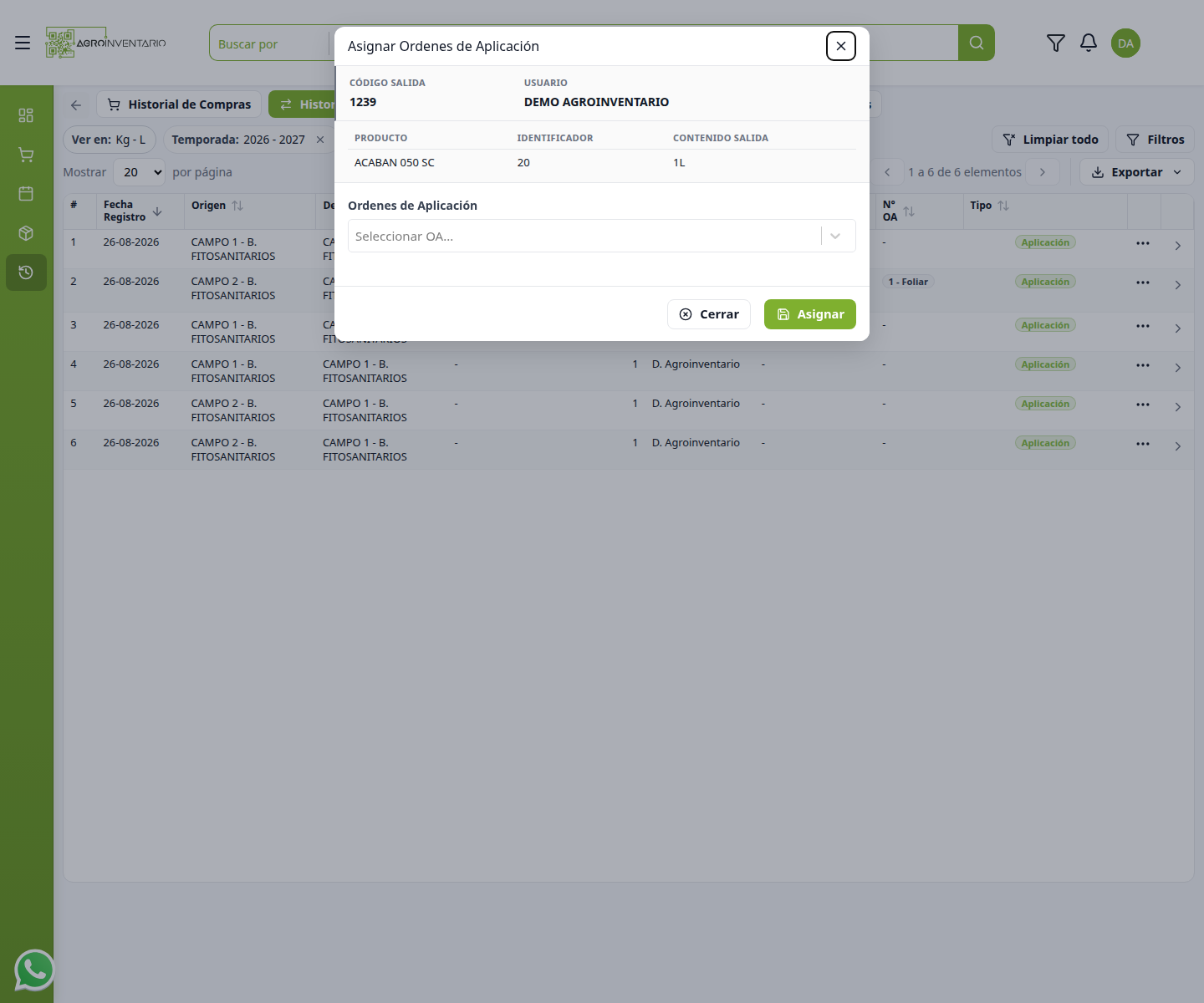The width and height of the screenshot is (1204, 1003).
Task: Open the dashboard grid icon in sidebar
Action: tap(26, 115)
